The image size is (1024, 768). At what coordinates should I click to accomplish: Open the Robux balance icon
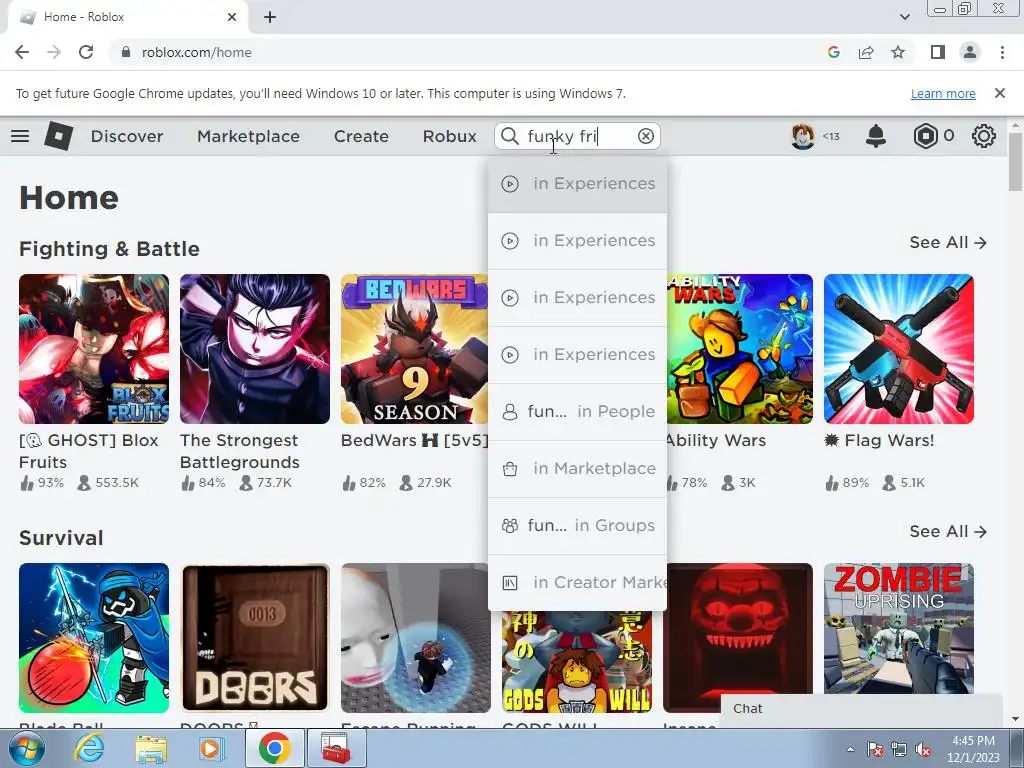tap(925, 136)
